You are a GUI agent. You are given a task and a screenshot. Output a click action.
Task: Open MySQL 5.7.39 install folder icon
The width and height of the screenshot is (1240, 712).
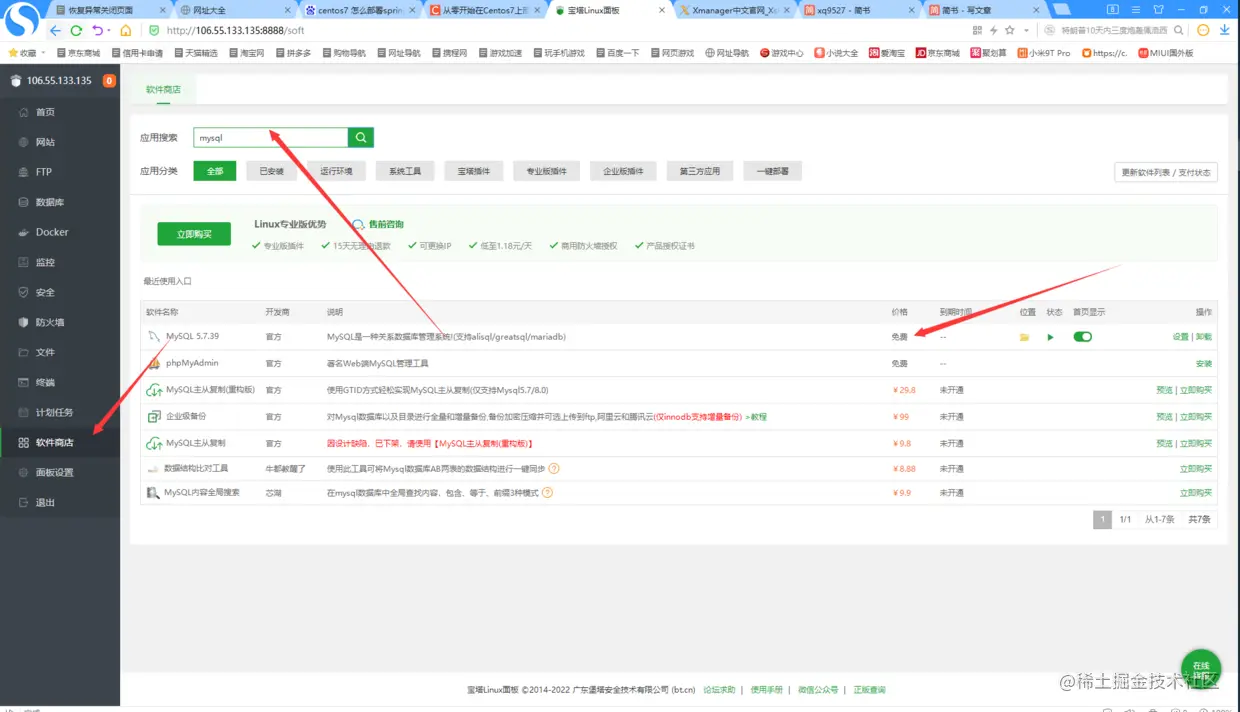pos(1024,337)
